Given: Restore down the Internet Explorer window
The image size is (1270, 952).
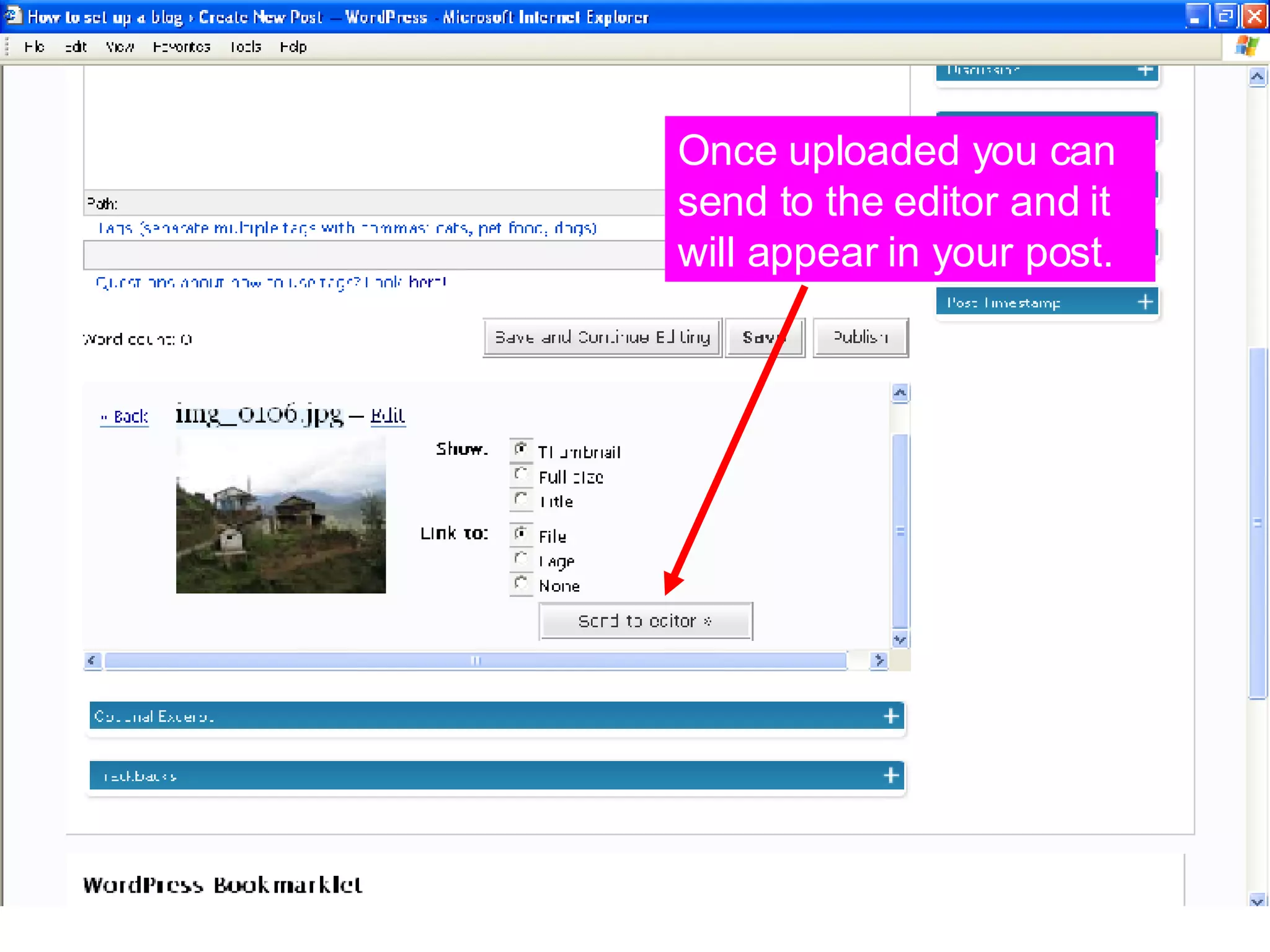Looking at the screenshot, I should point(1225,16).
